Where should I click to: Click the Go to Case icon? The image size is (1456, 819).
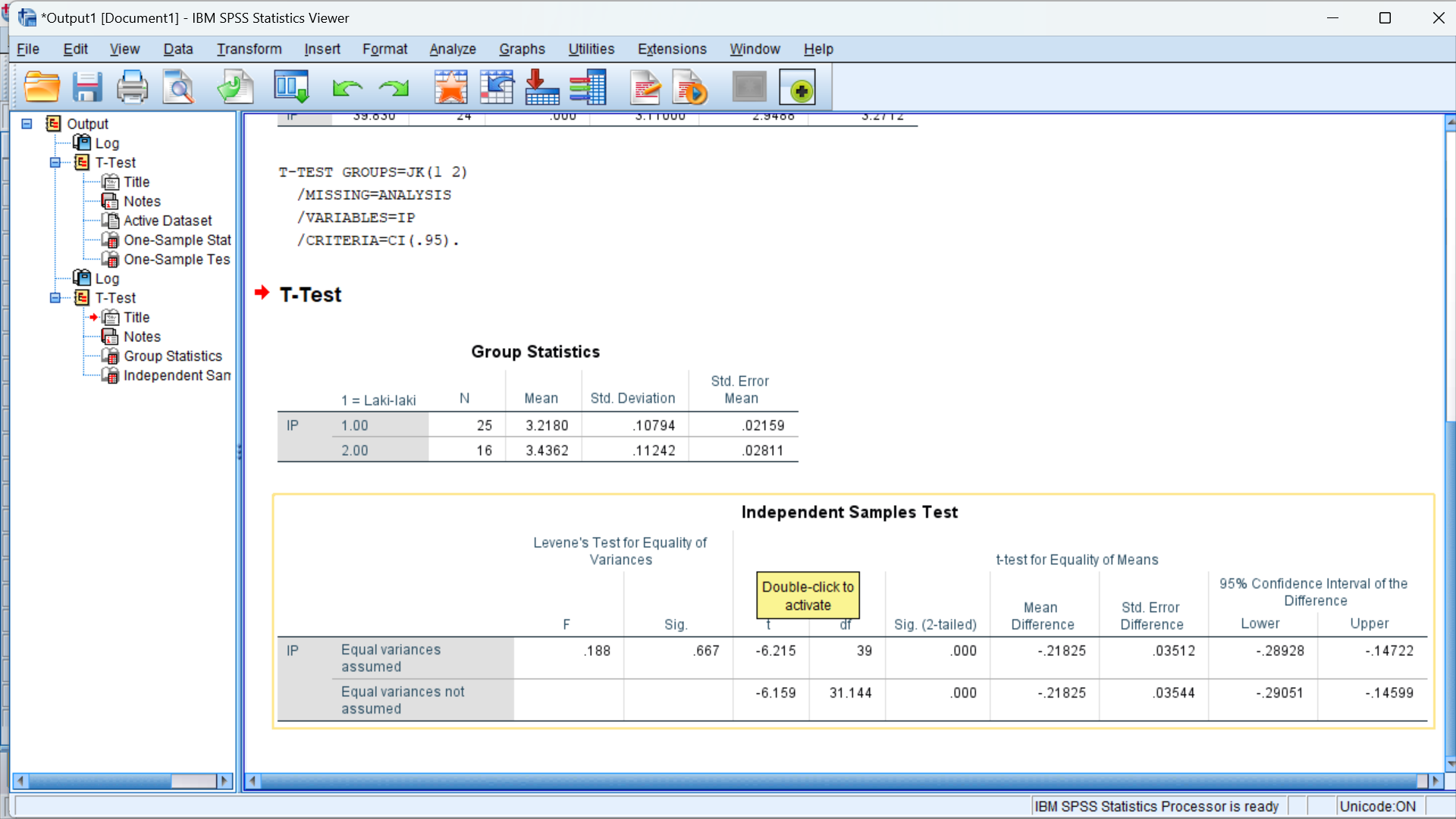497,87
